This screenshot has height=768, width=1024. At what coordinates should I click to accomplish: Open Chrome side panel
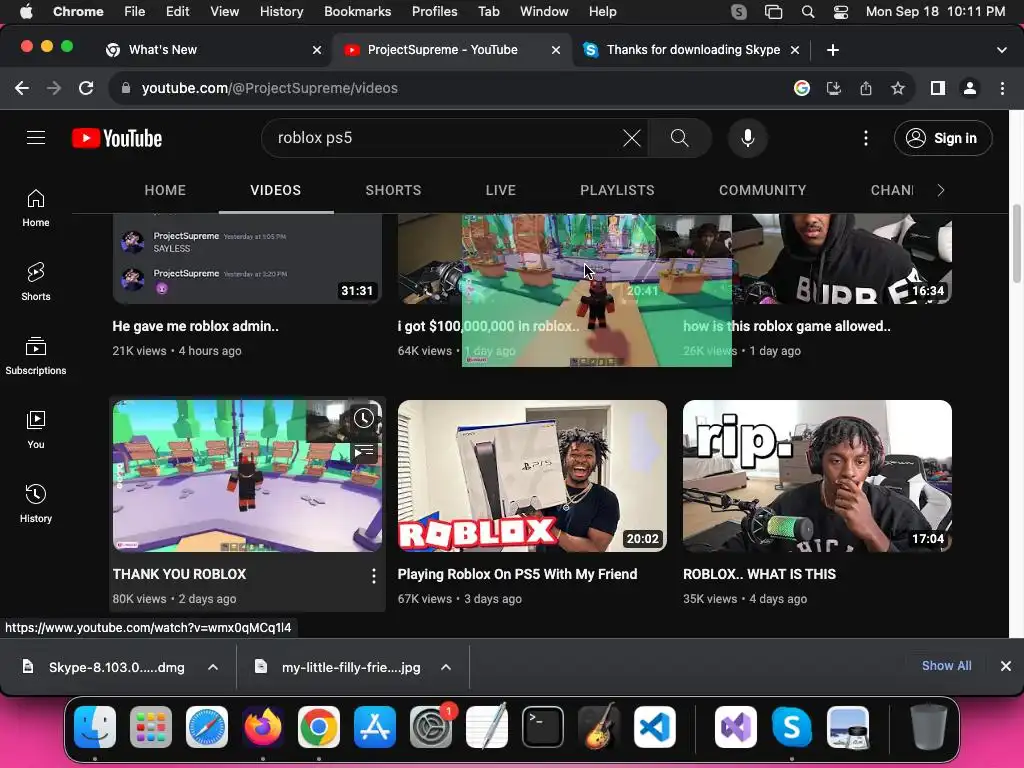coord(938,88)
